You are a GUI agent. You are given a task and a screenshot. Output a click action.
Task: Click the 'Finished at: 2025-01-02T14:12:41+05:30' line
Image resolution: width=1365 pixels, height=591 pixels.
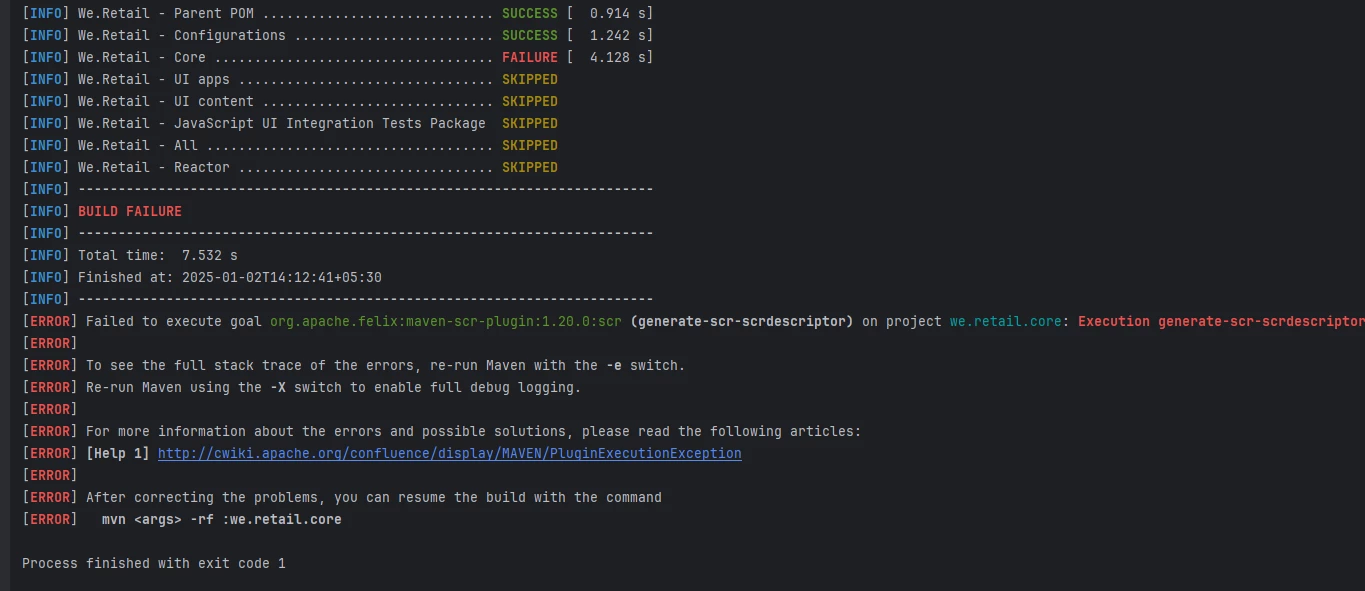pos(202,277)
